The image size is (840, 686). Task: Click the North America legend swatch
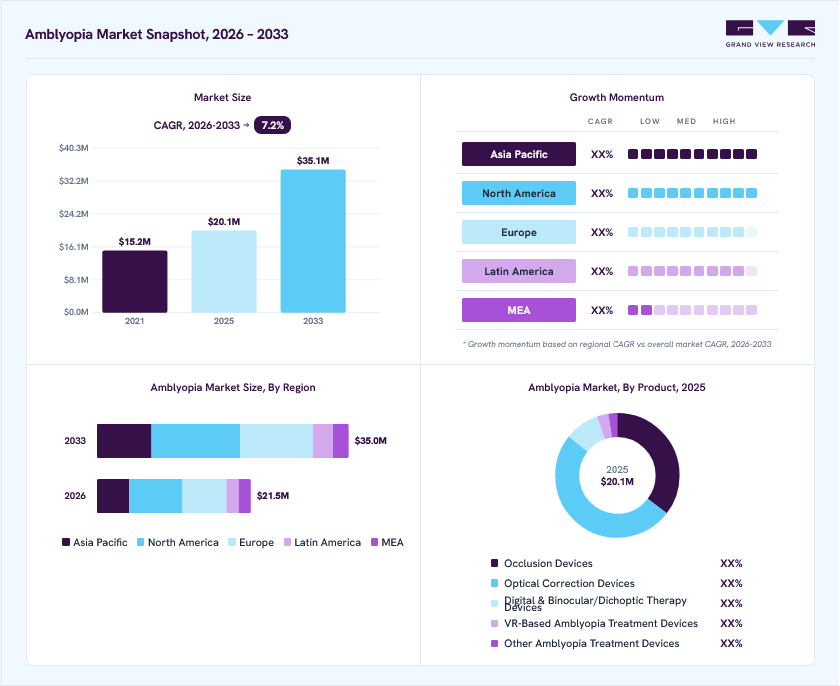pyautogui.click(x=140, y=542)
